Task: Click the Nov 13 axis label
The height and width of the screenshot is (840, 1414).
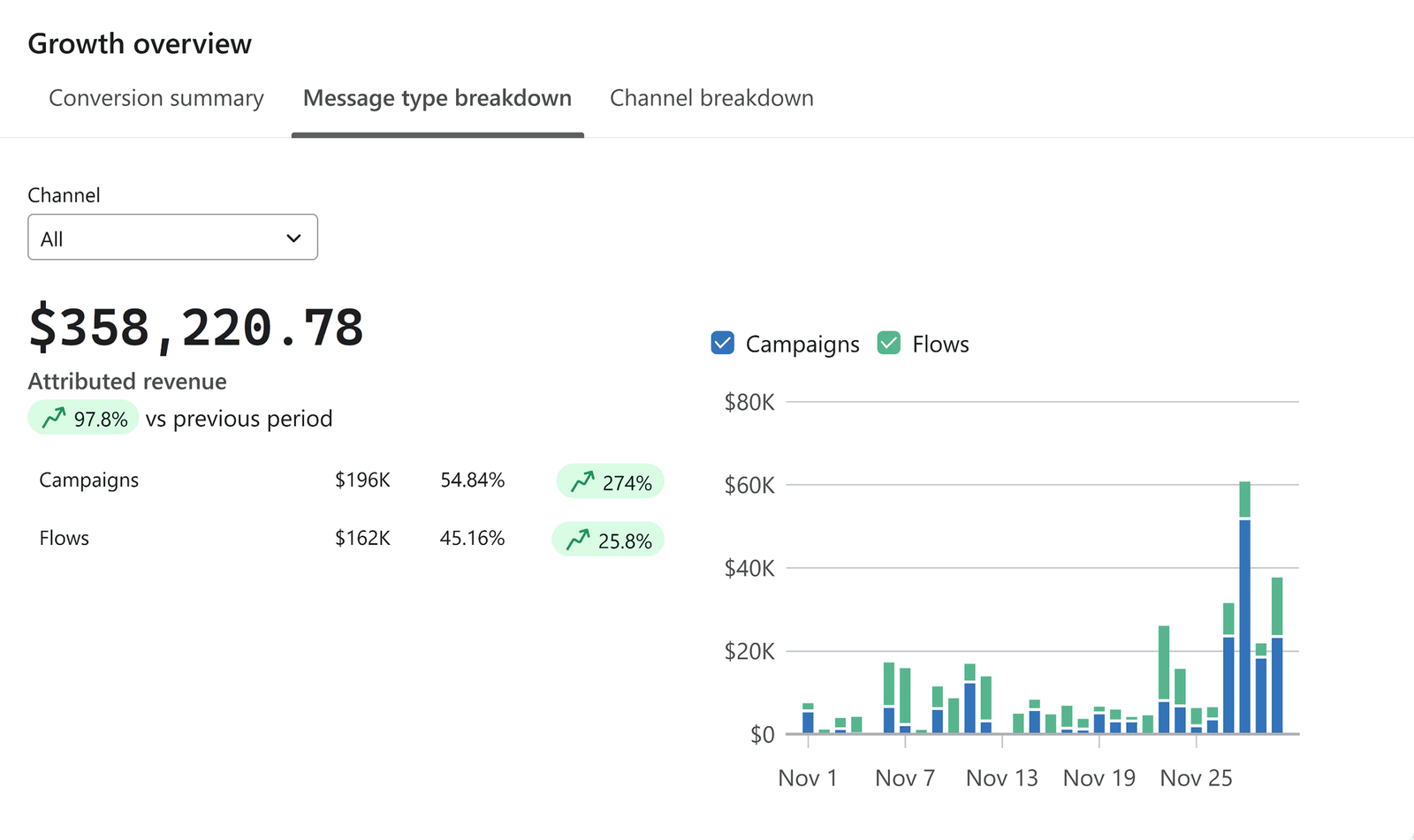Action: [1001, 778]
